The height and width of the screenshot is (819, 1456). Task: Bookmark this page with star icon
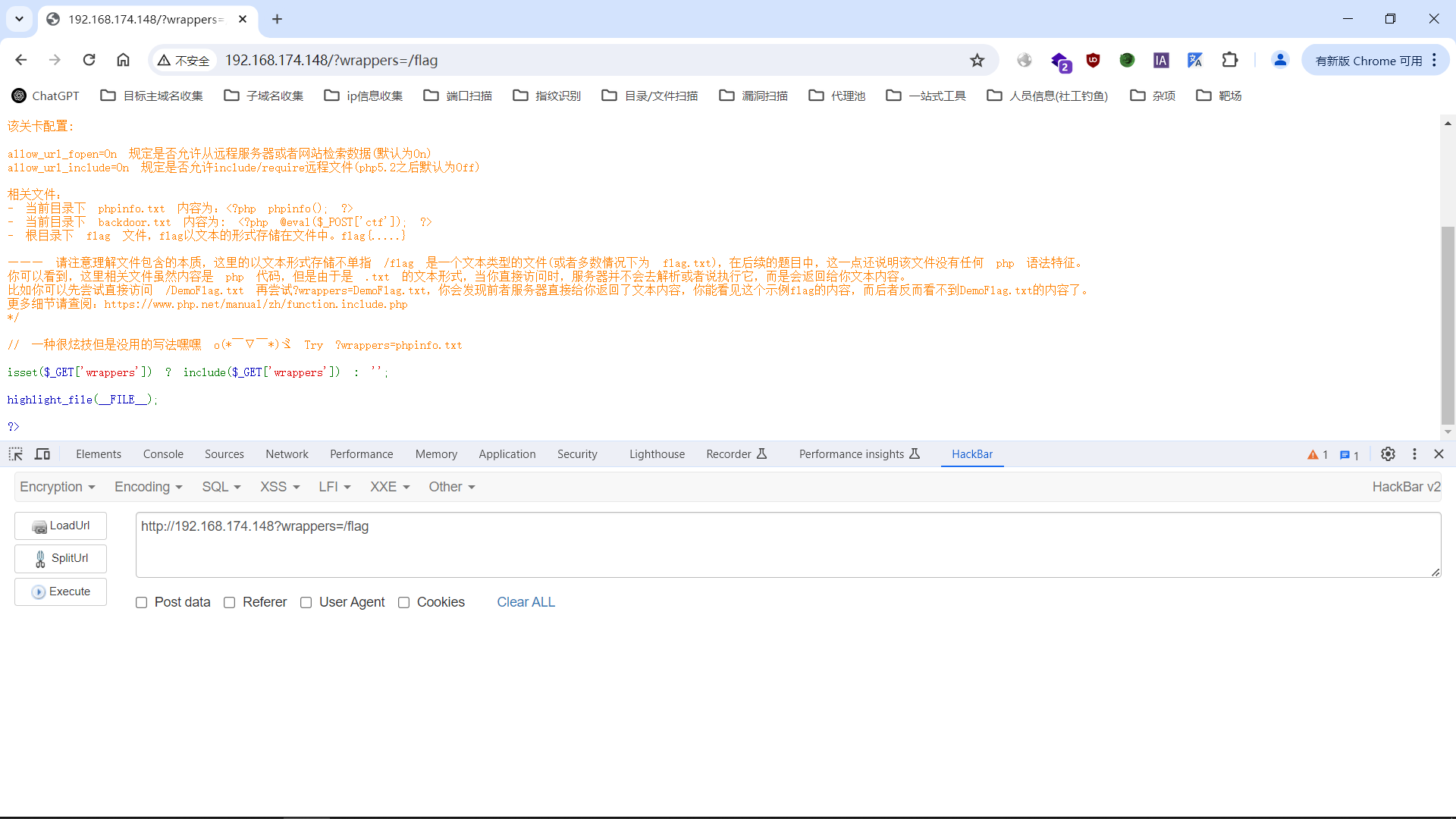pyautogui.click(x=977, y=60)
